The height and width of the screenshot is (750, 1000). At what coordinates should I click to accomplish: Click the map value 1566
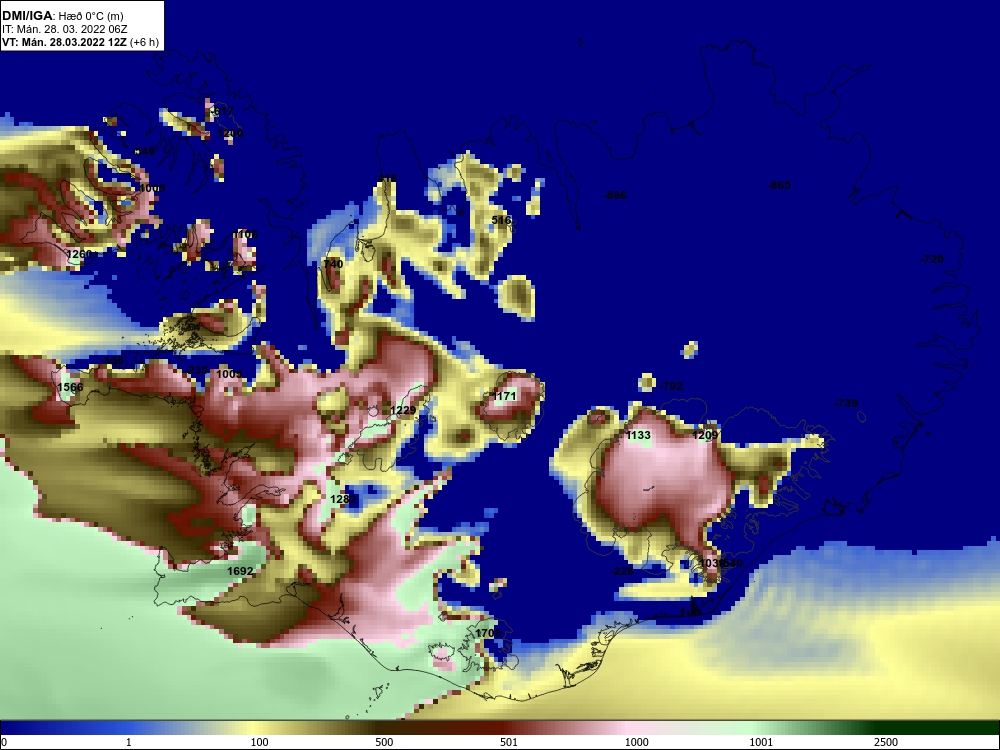[70, 387]
